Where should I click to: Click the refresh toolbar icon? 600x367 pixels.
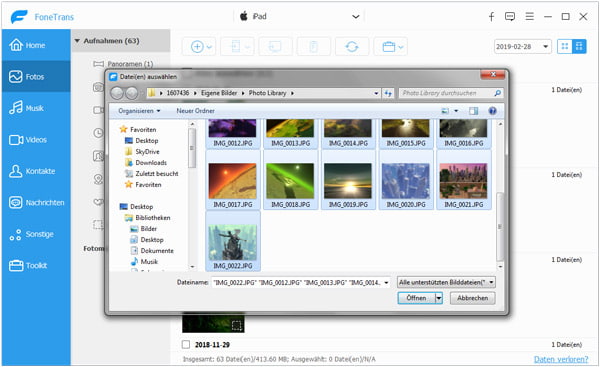[x=352, y=47]
